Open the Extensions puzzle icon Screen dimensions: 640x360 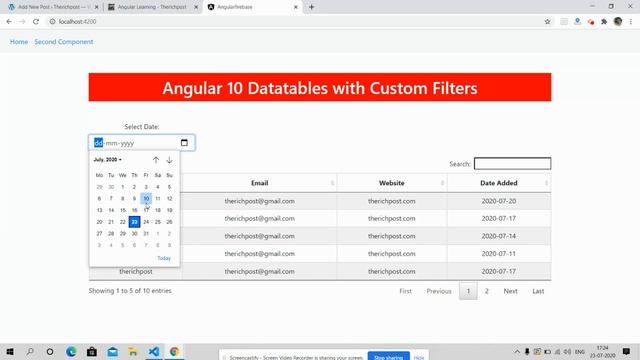[604, 22]
